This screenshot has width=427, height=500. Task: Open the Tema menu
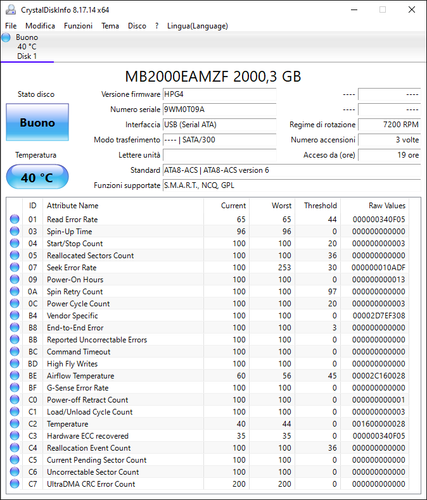(x=110, y=26)
